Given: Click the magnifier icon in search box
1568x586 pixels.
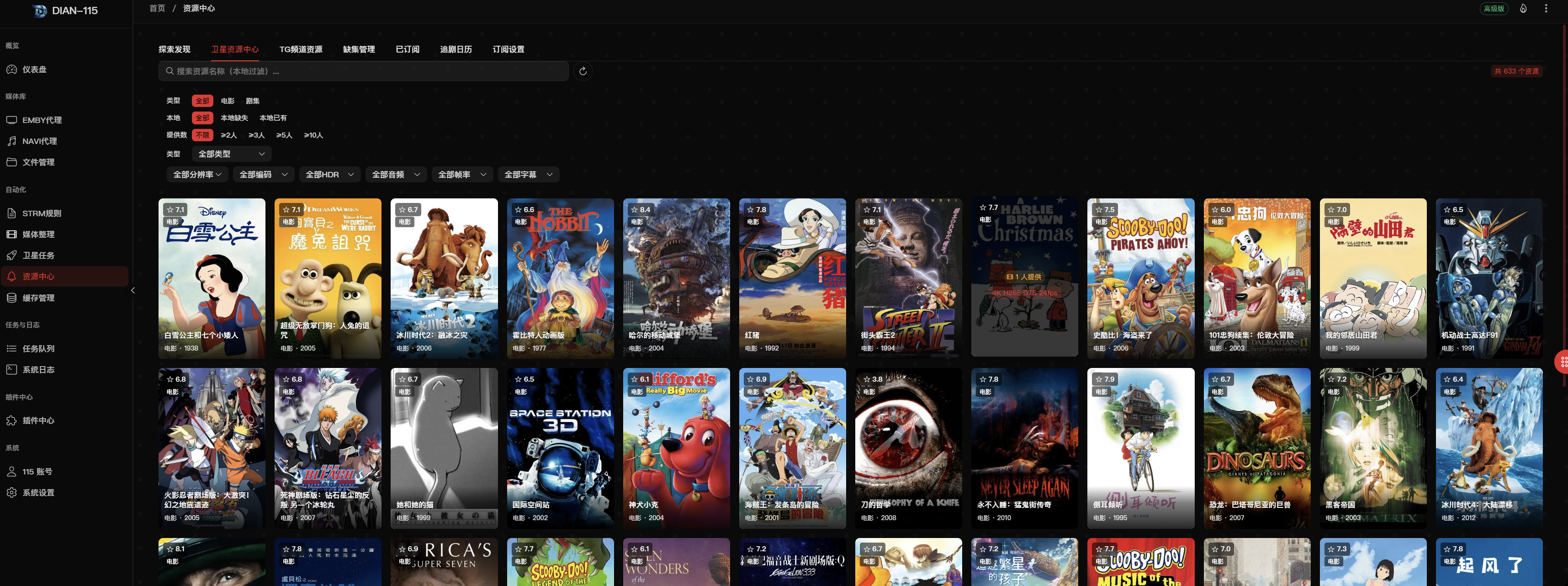Looking at the screenshot, I should [170, 71].
